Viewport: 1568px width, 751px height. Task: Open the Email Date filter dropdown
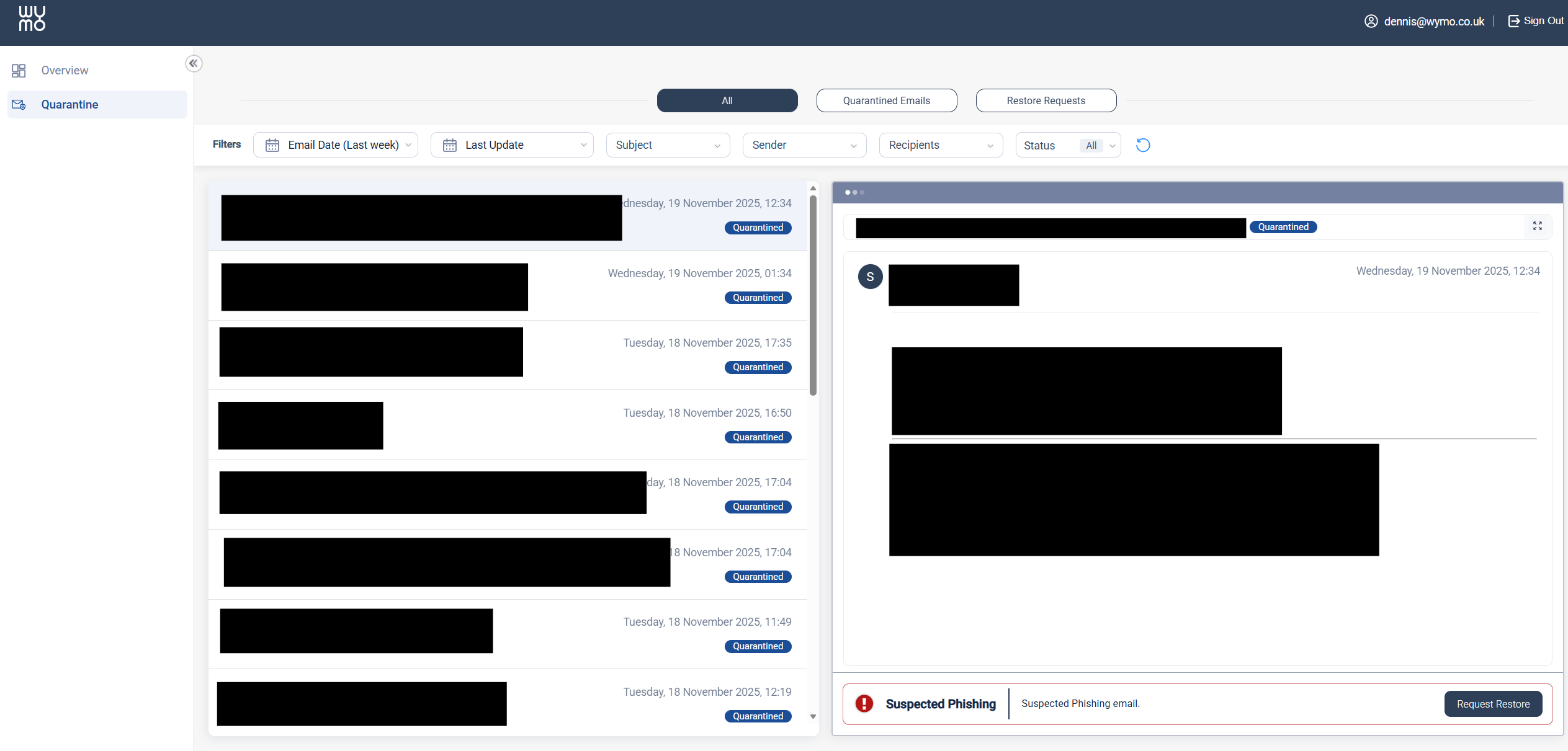(336, 145)
